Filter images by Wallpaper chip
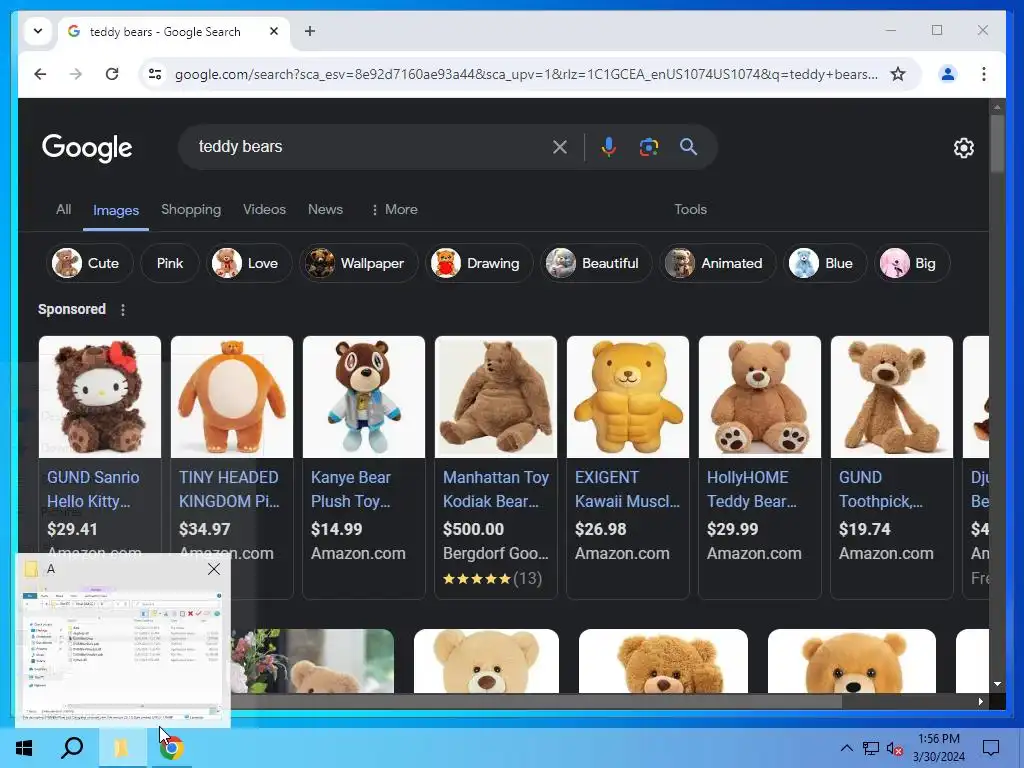This screenshot has width=1024, height=768. pos(359,263)
